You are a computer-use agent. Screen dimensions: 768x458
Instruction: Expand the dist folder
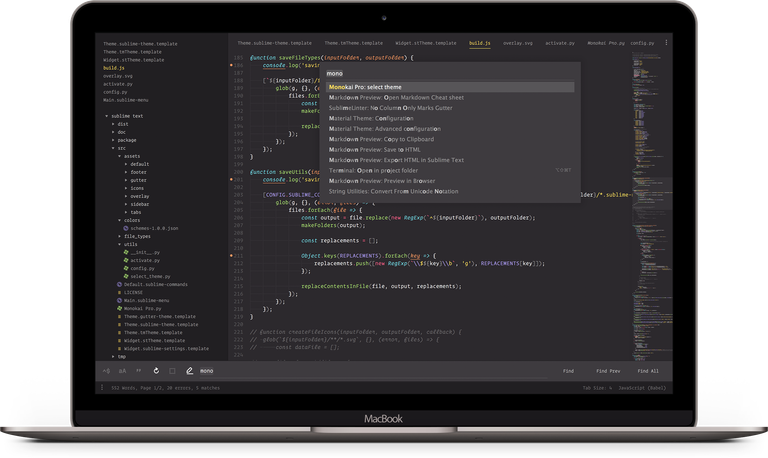point(113,124)
